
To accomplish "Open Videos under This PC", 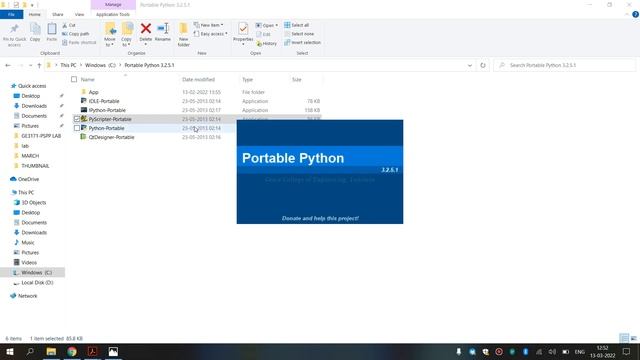I will [x=29, y=262].
